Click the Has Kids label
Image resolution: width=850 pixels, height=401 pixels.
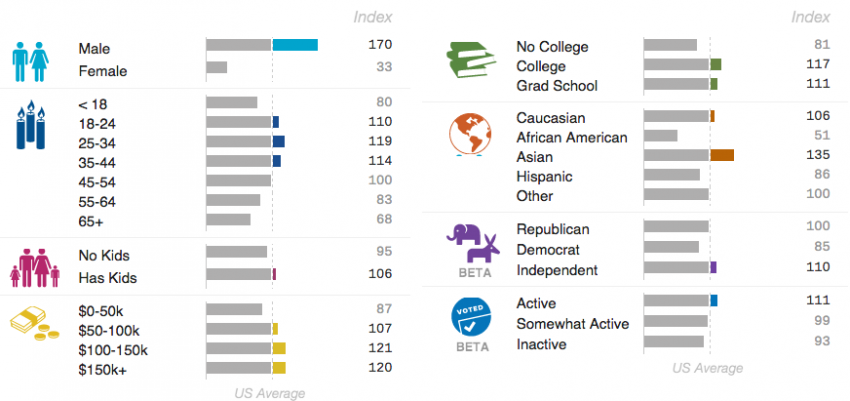pos(107,278)
